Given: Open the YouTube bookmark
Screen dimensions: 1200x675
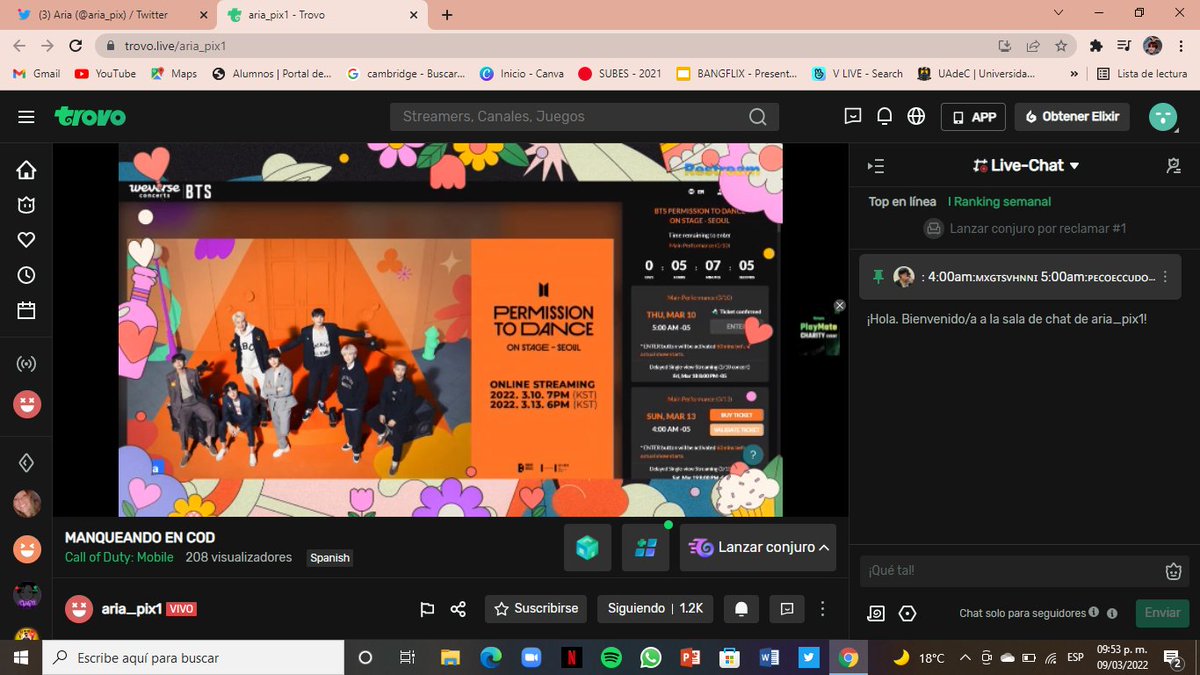Looking at the screenshot, I should (x=105, y=74).
